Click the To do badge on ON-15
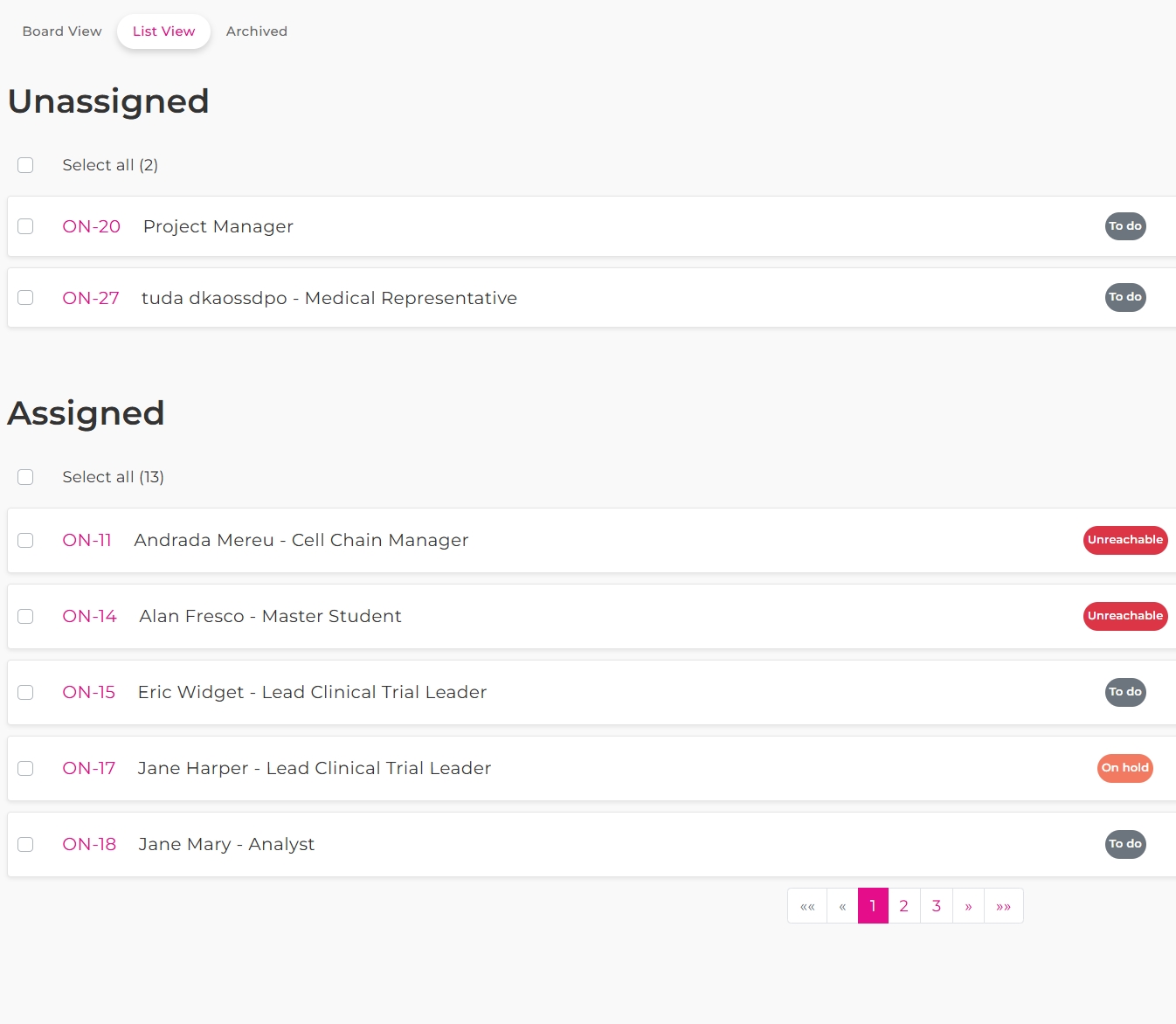 1124,692
